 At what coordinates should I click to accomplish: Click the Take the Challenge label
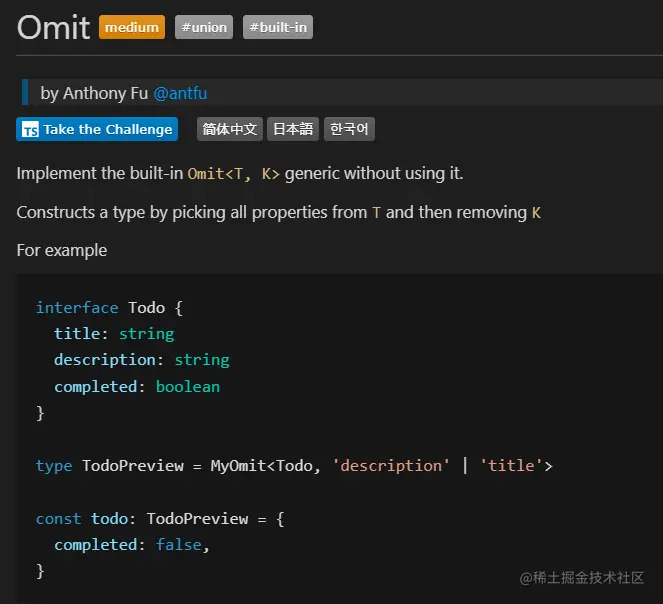[107, 129]
